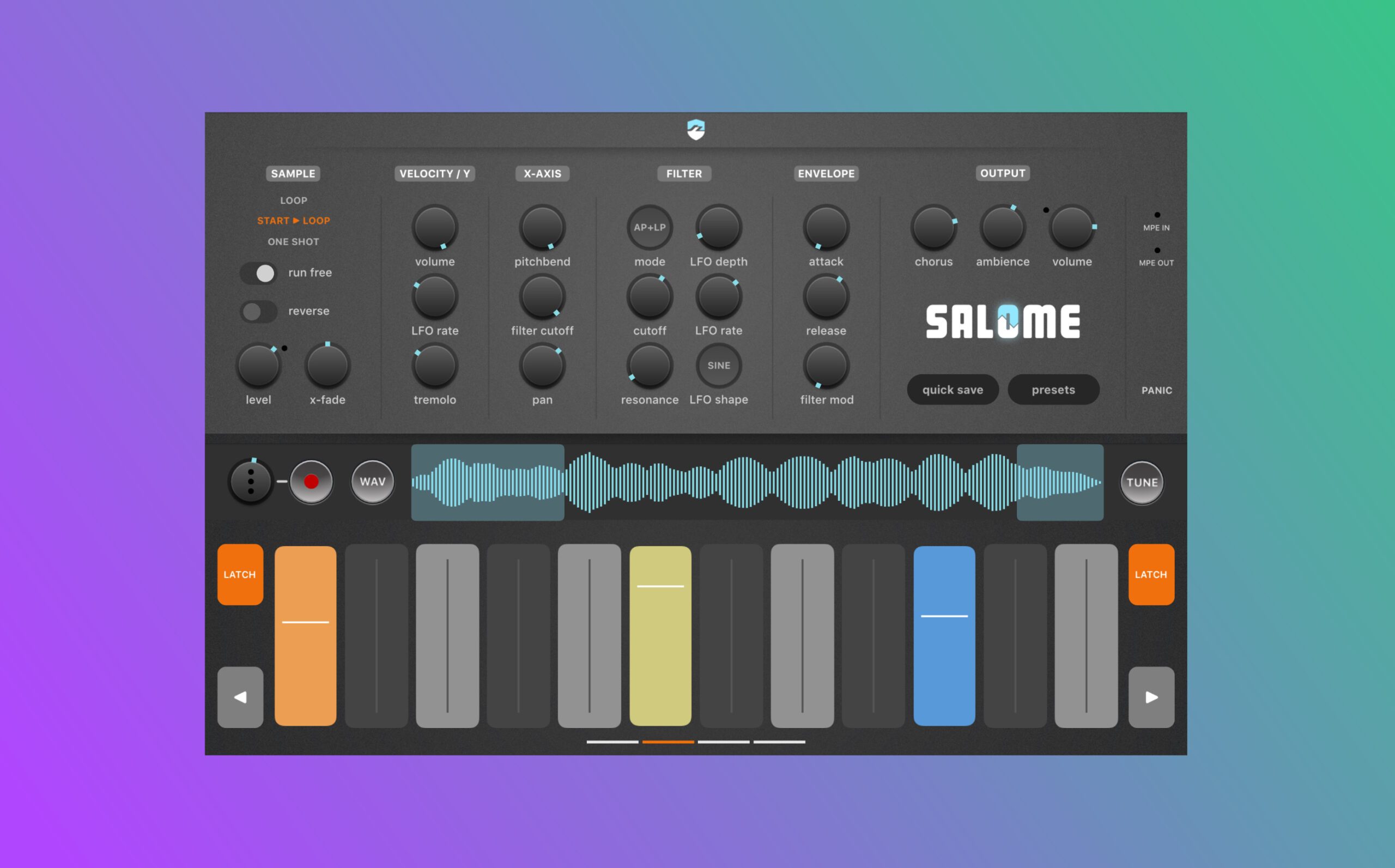Select LOOP sample mode
Screen dimensions: 1395x868
coord(293,201)
